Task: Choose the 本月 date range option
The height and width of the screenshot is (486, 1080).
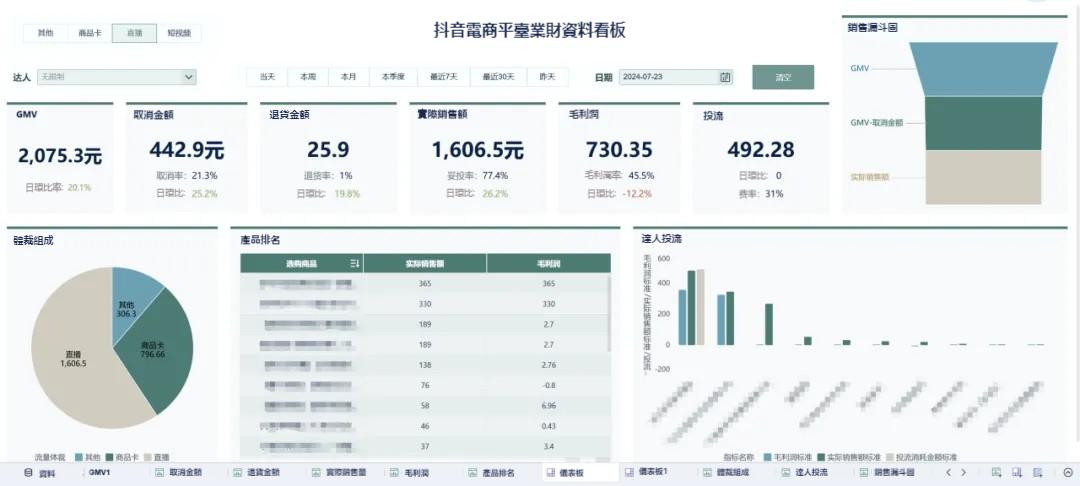Action: [x=349, y=77]
